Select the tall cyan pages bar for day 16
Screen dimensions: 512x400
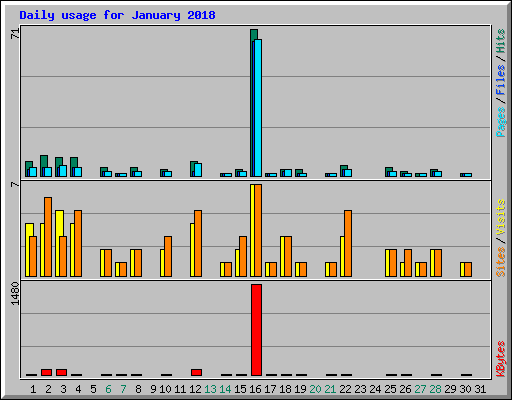[258, 108]
